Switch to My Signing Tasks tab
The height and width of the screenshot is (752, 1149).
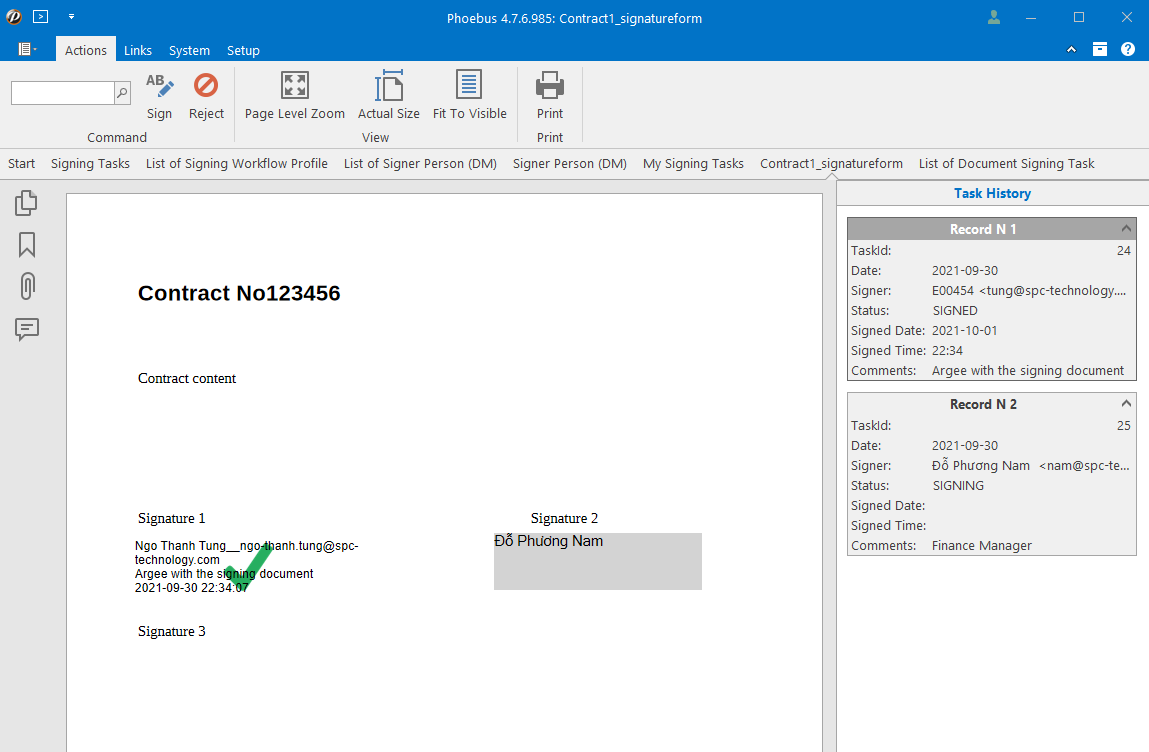click(693, 163)
